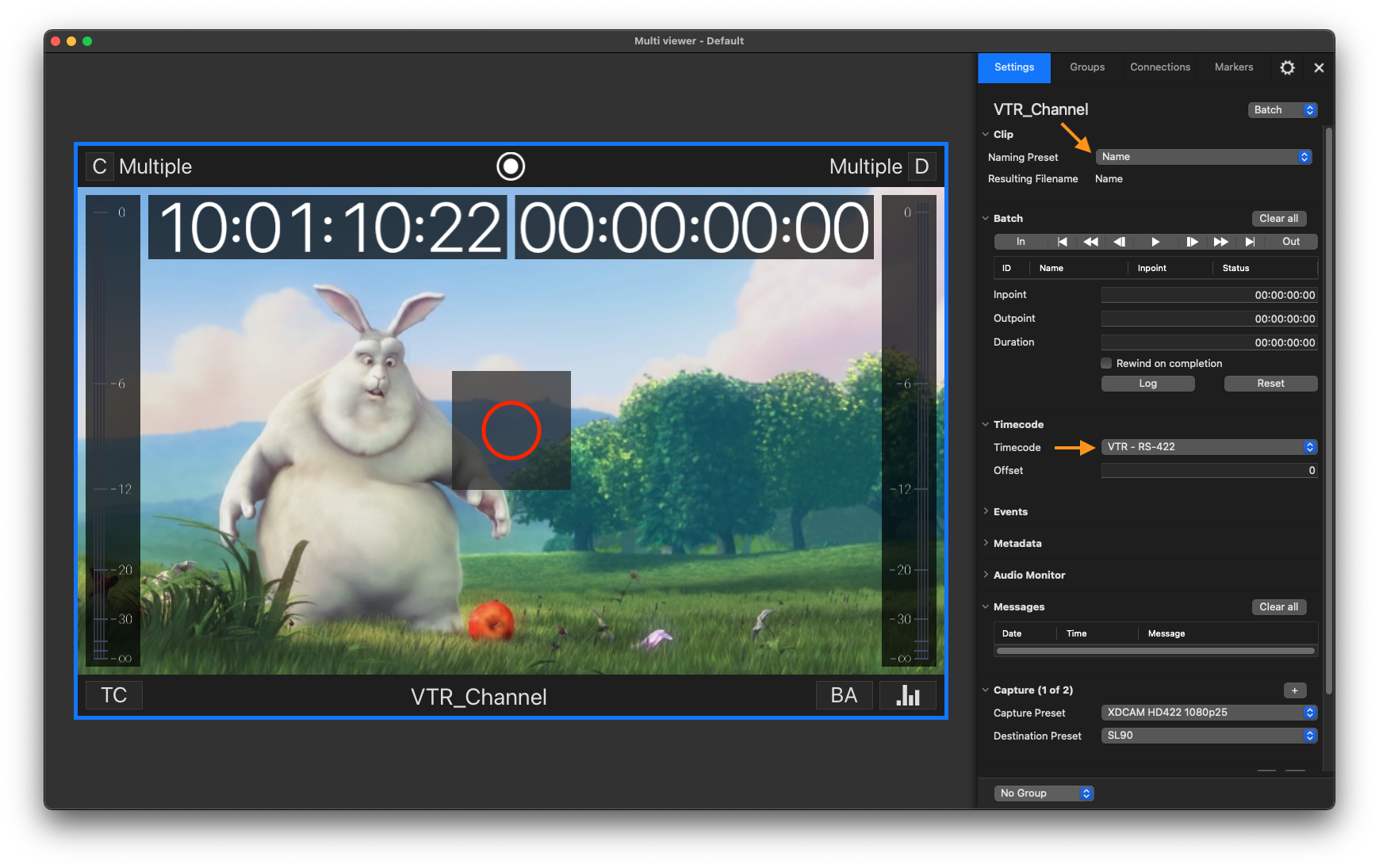1379x868 pixels.
Task: Click the timecode Offset field
Action: pos(1209,471)
